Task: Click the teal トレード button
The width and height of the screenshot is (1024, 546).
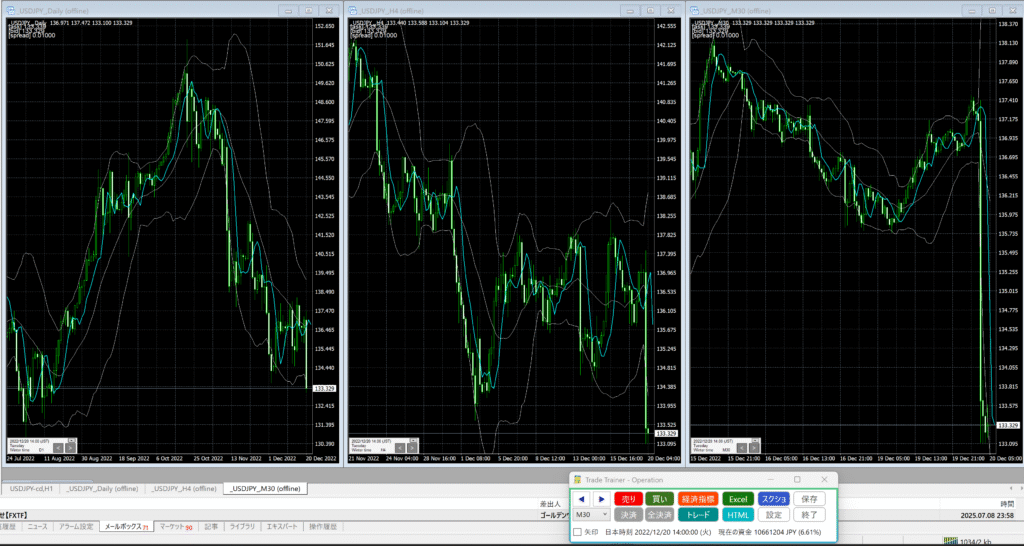Action: [x=699, y=515]
